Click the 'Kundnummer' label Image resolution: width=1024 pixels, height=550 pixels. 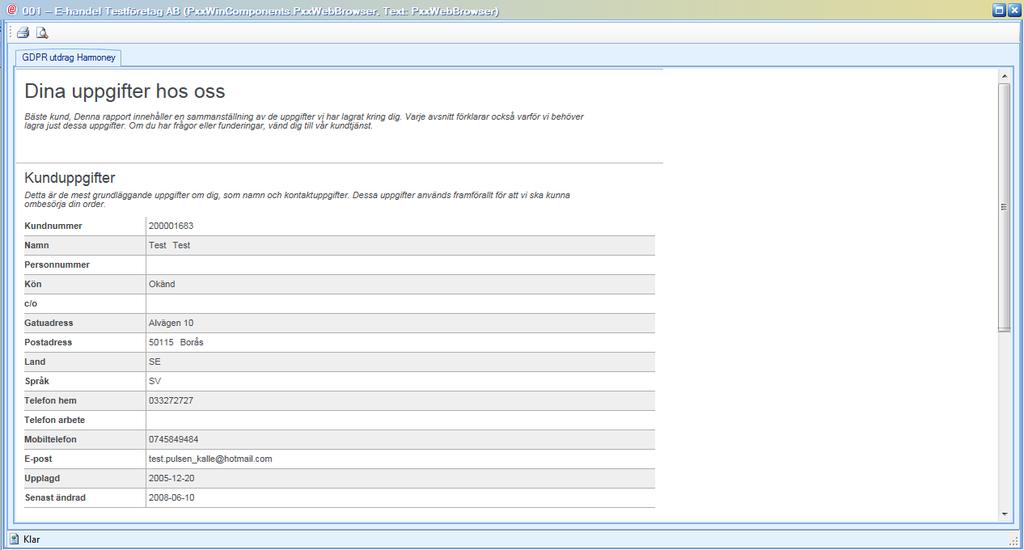pyautogui.click(x=54, y=226)
